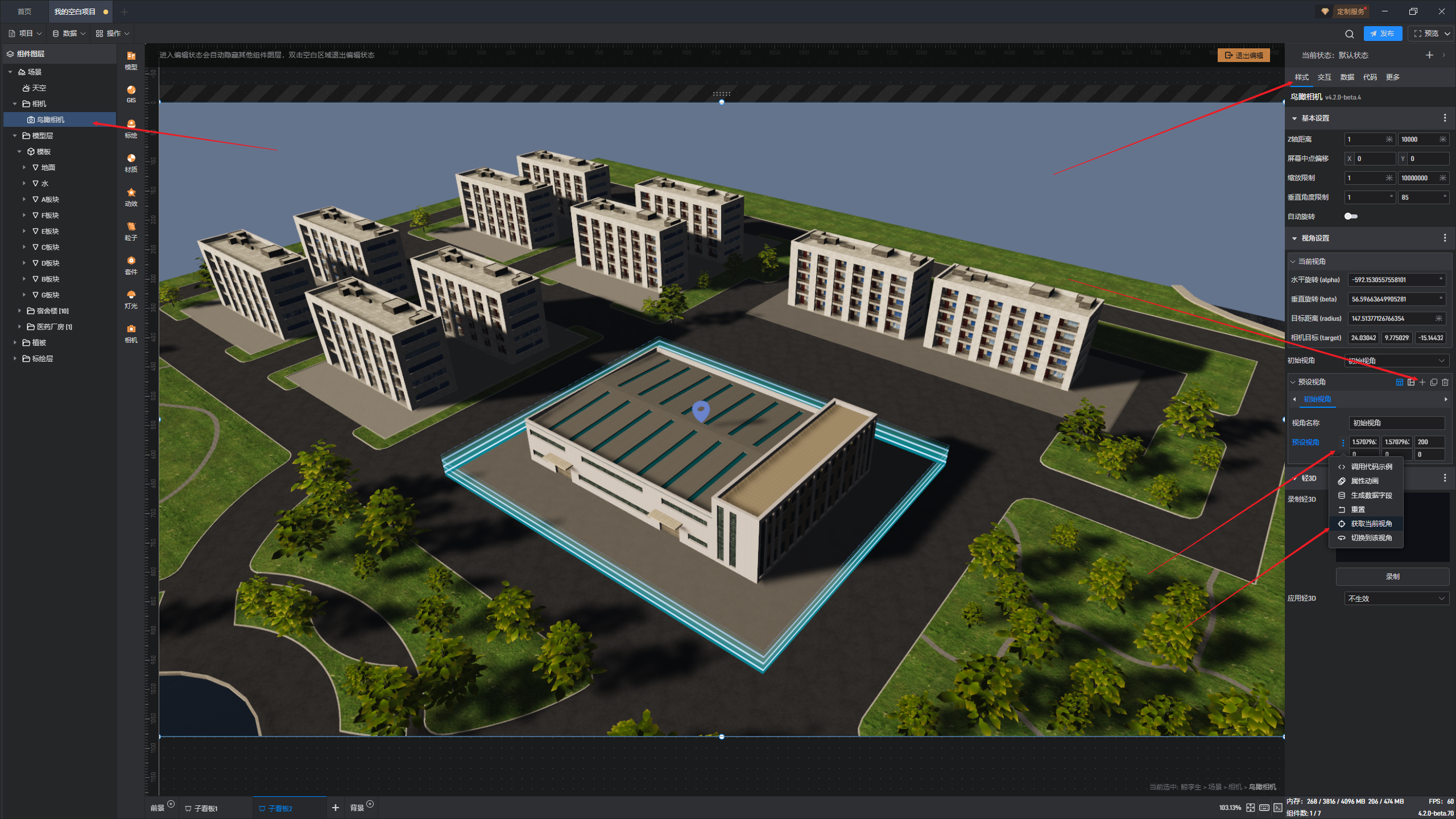Open the 粒子 particle library icon
The height and width of the screenshot is (819, 1456).
point(131,230)
